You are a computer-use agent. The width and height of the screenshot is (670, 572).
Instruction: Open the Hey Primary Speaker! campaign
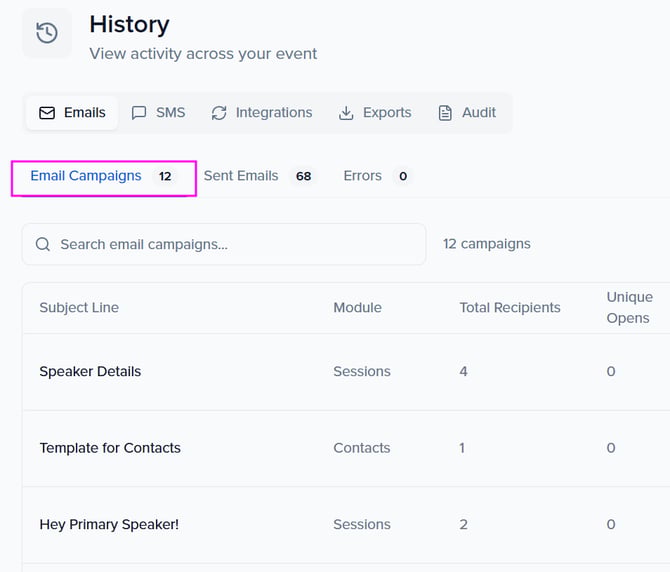tap(109, 524)
